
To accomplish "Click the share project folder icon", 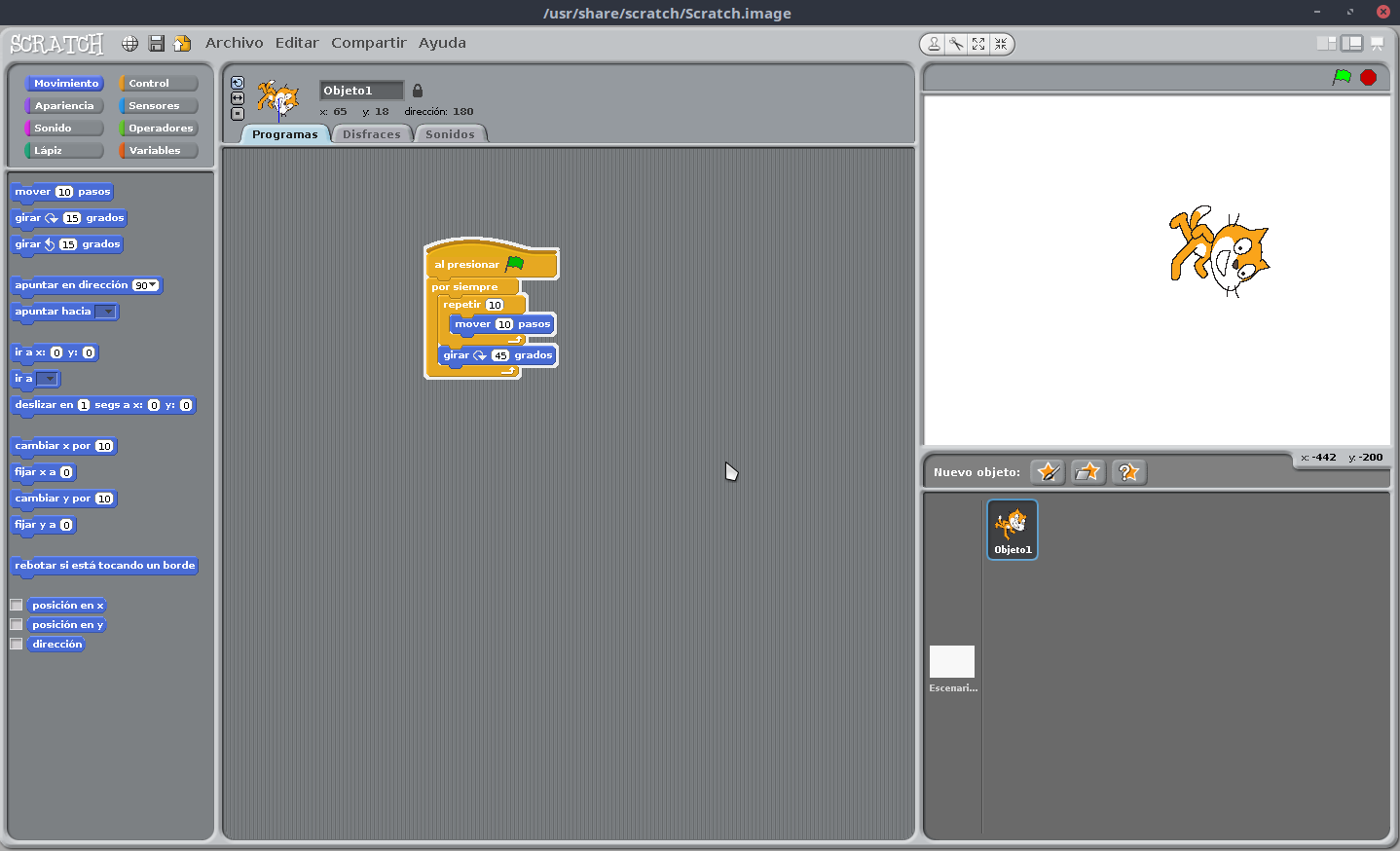I will coord(182,44).
